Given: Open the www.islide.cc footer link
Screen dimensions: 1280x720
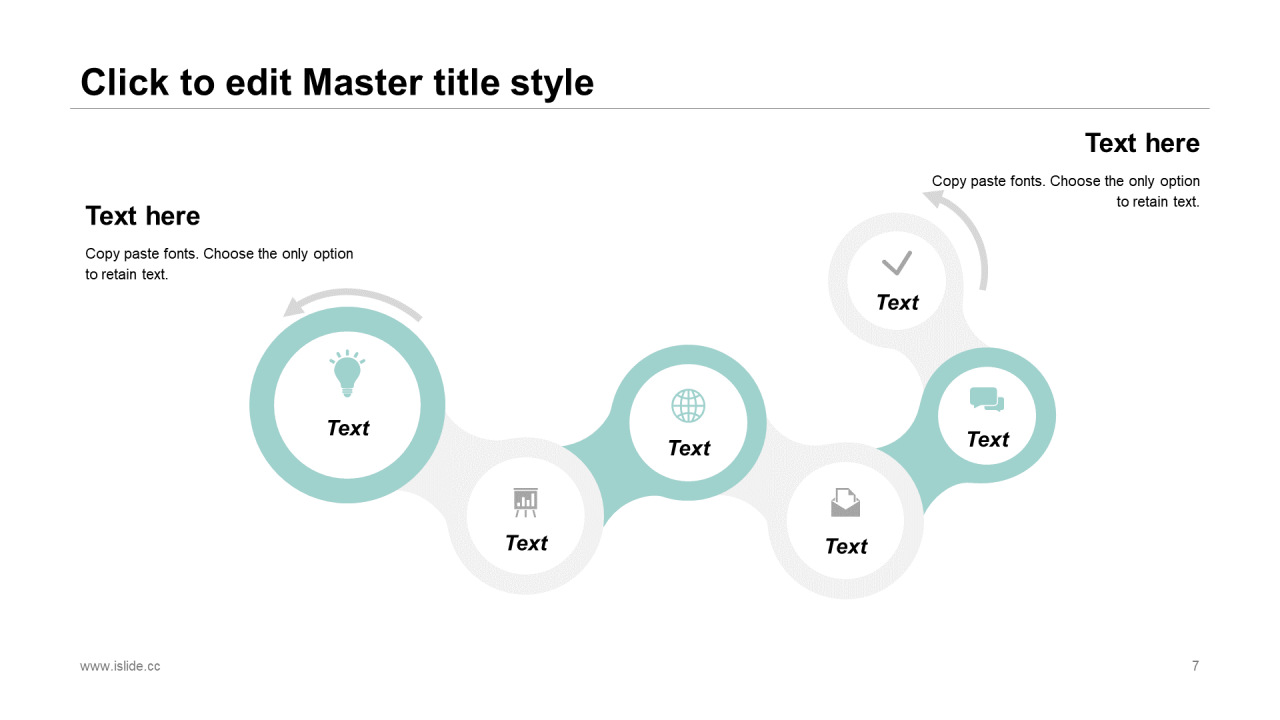Looking at the screenshot, I should (120, 666).
